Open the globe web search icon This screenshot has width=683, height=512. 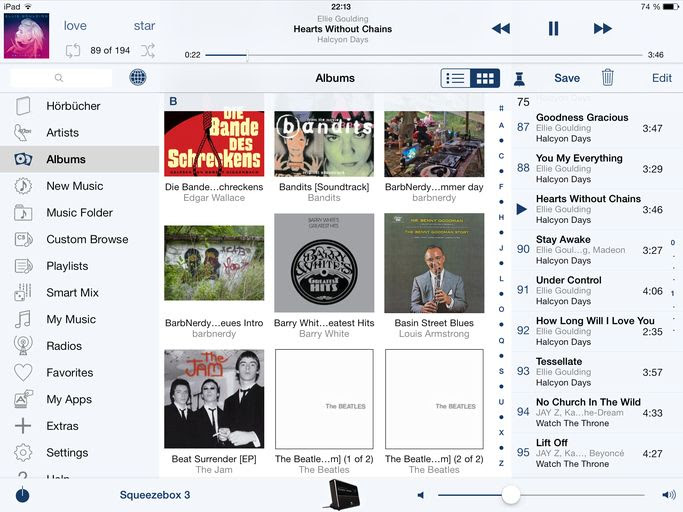pos(138,78)
